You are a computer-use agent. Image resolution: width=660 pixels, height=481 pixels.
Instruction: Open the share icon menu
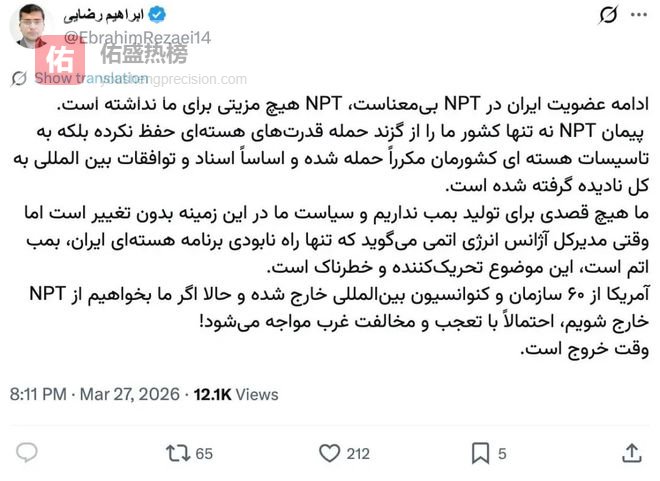[631, 453]
